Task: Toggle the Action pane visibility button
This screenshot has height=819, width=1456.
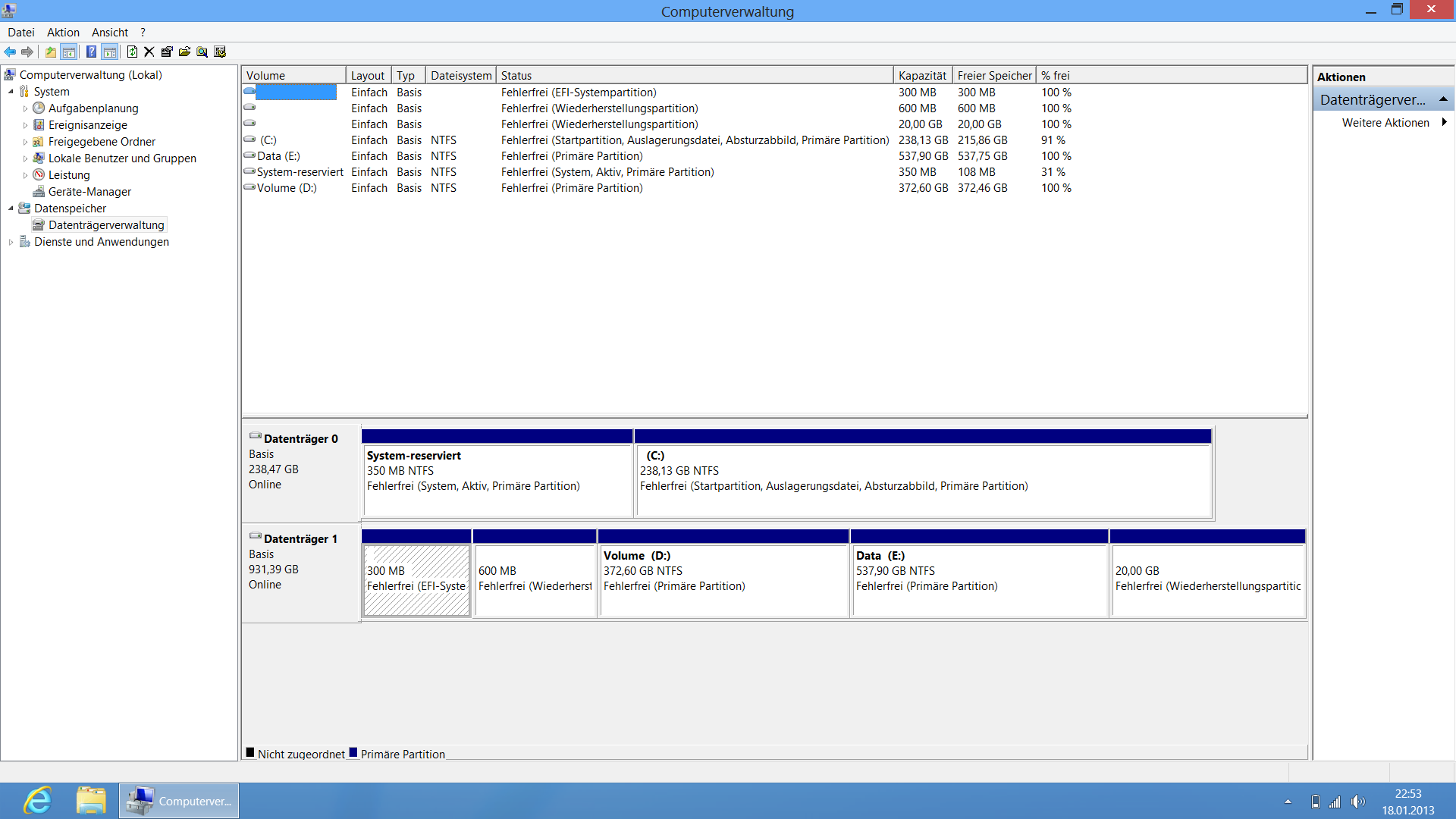Action: [110, 52]
